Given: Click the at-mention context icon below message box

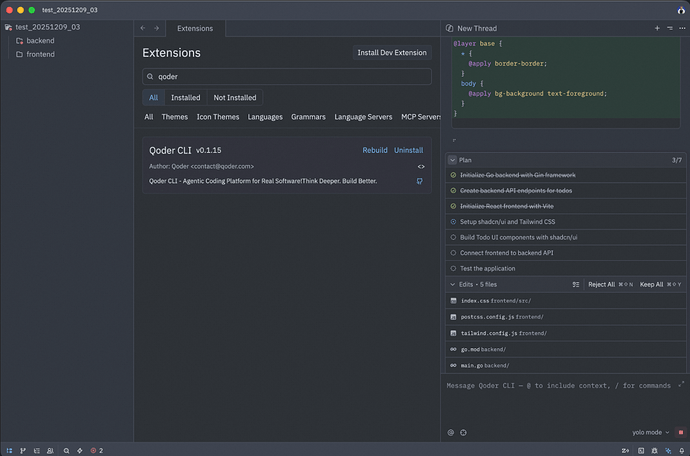Looking at the screenshot, I should pos(451,432).
